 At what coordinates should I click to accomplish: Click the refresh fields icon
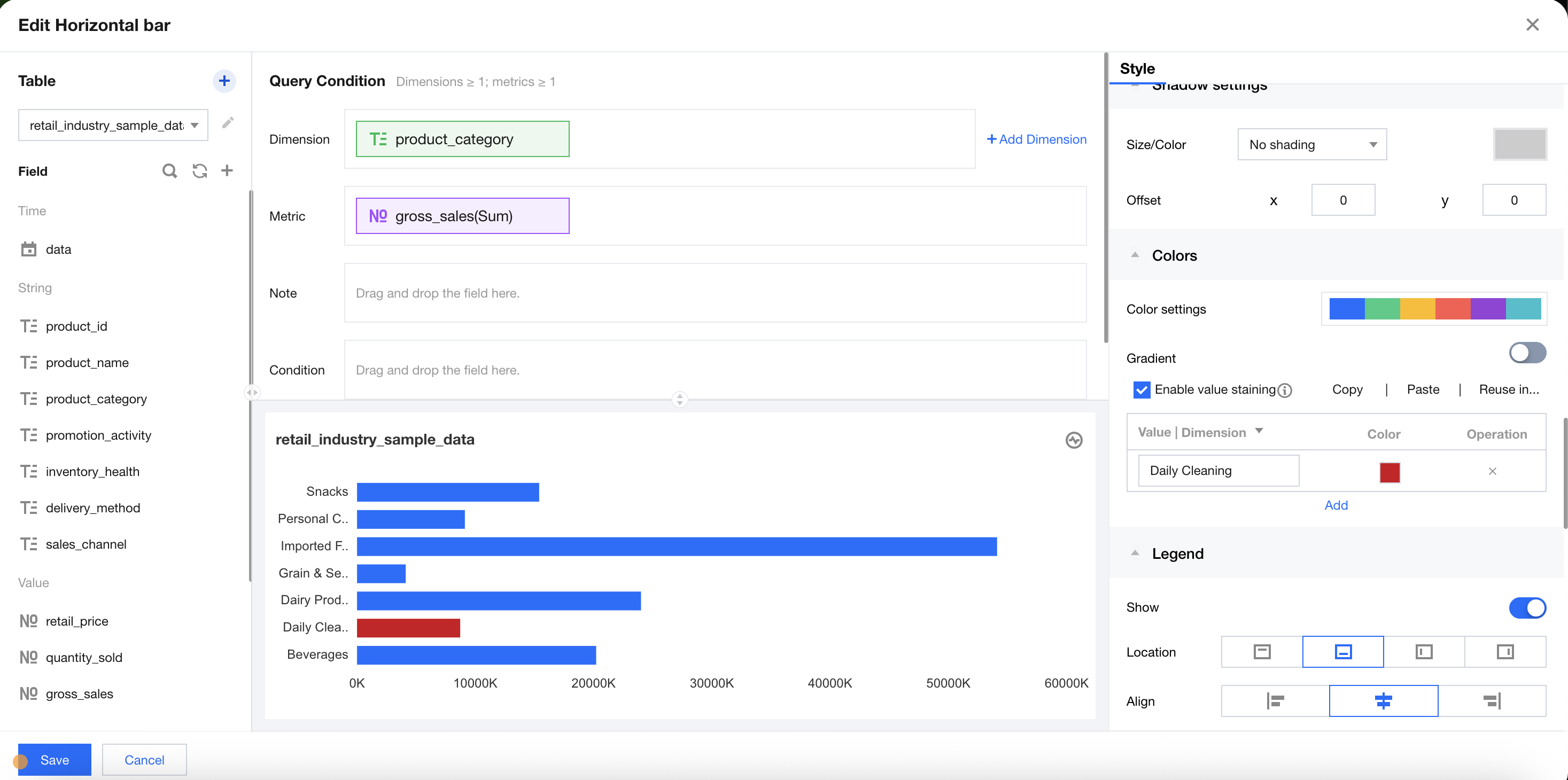(x=200, y=171)
